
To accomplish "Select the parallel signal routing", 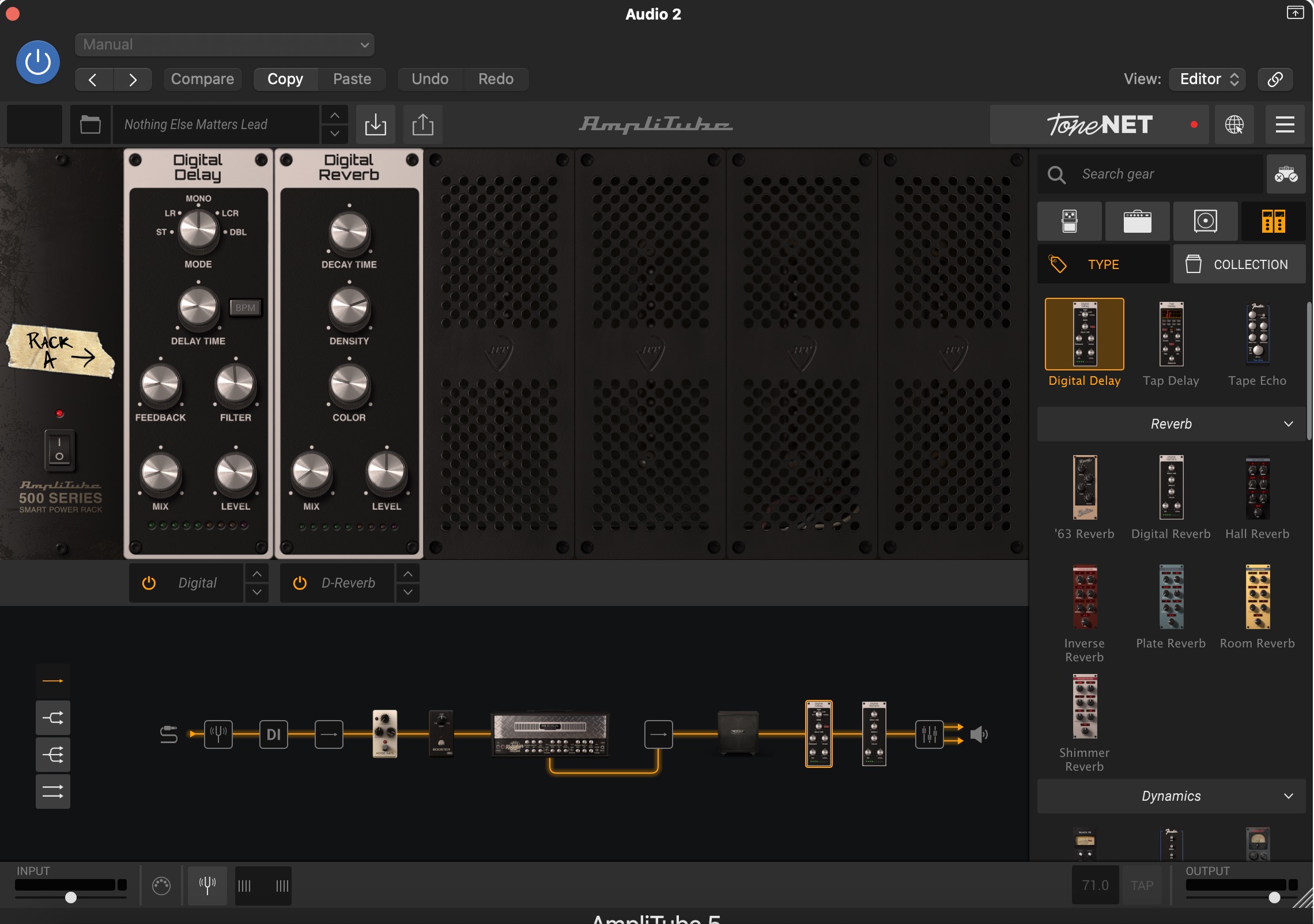I will pyautogui.click(x=53, y=792).
